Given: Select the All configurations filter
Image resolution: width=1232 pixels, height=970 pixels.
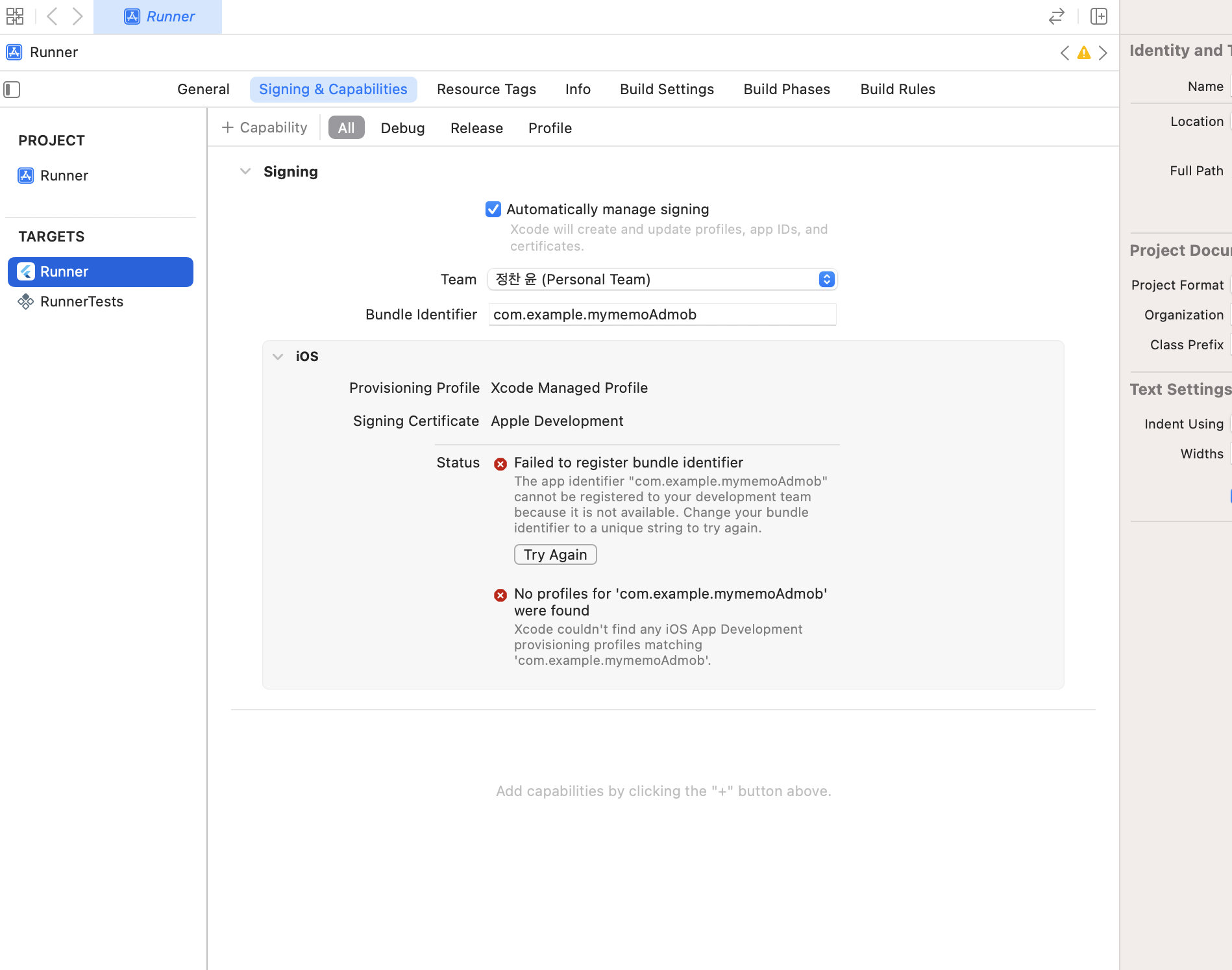Looking at the screenshot, I should pyautogui.click(x=347, y=128).
